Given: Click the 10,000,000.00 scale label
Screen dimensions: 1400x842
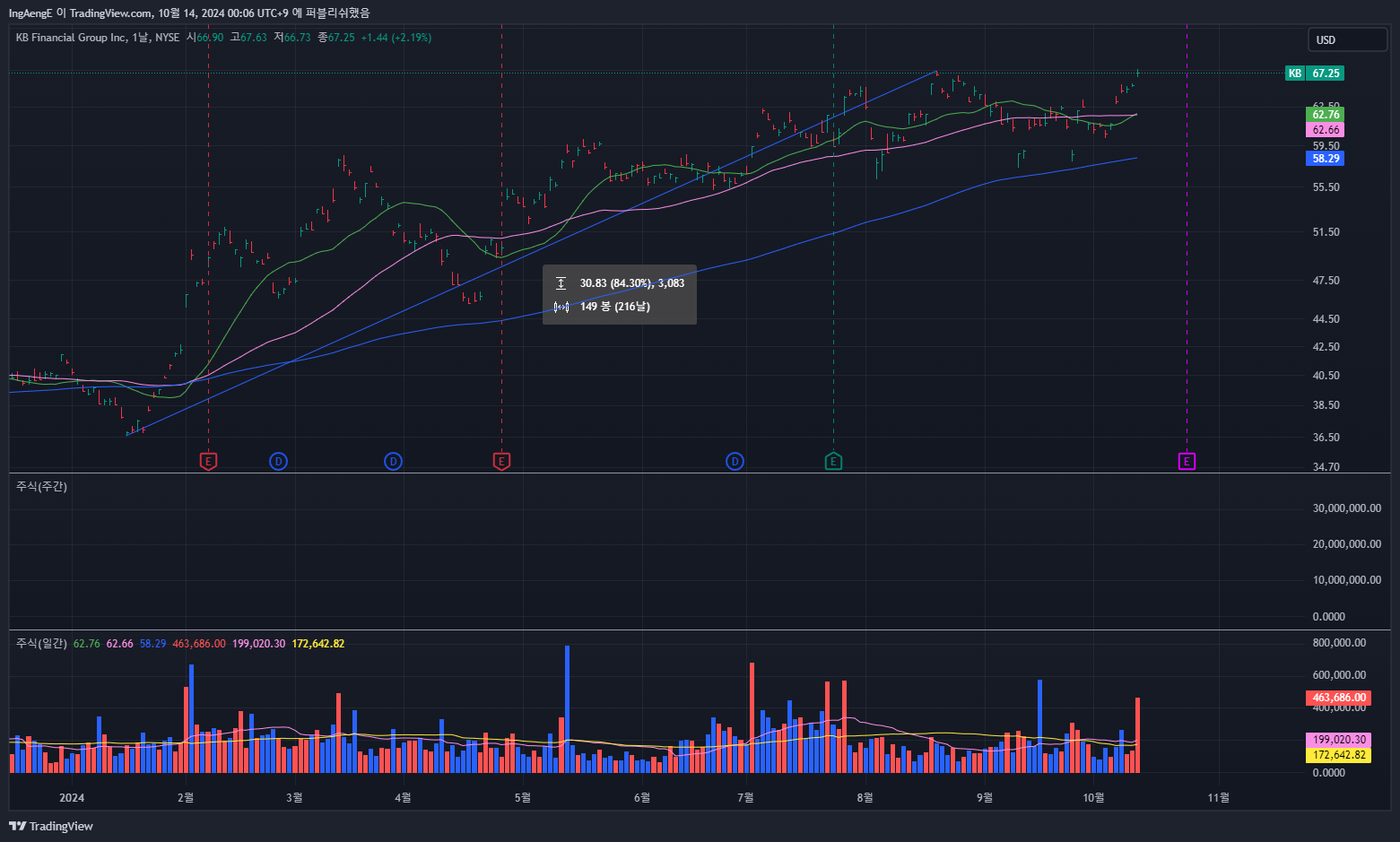Looking at the screenshot, I should point(1347,580).
